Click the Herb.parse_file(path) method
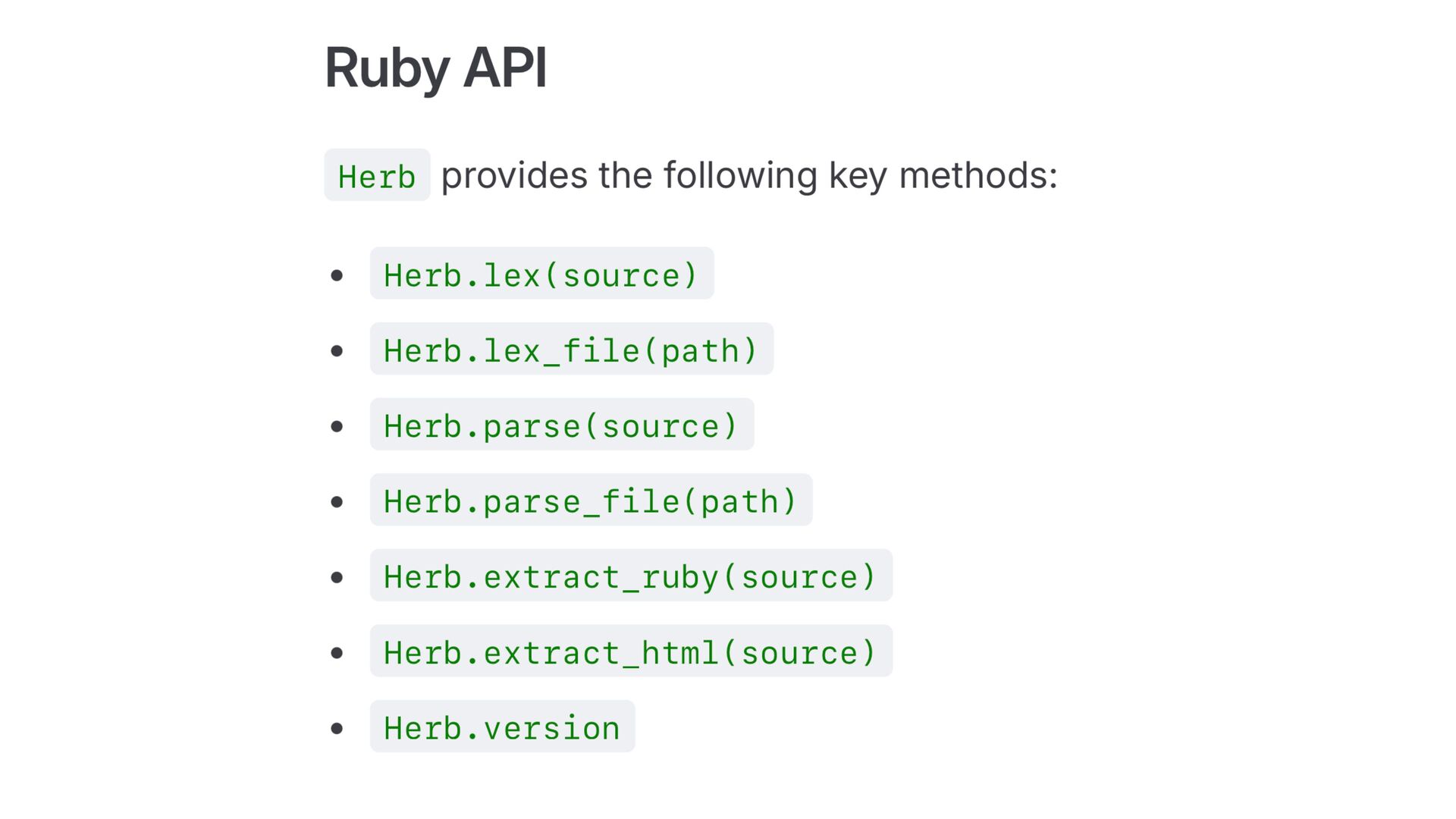This screenshot has width=1456, height=819. (591, 500)
